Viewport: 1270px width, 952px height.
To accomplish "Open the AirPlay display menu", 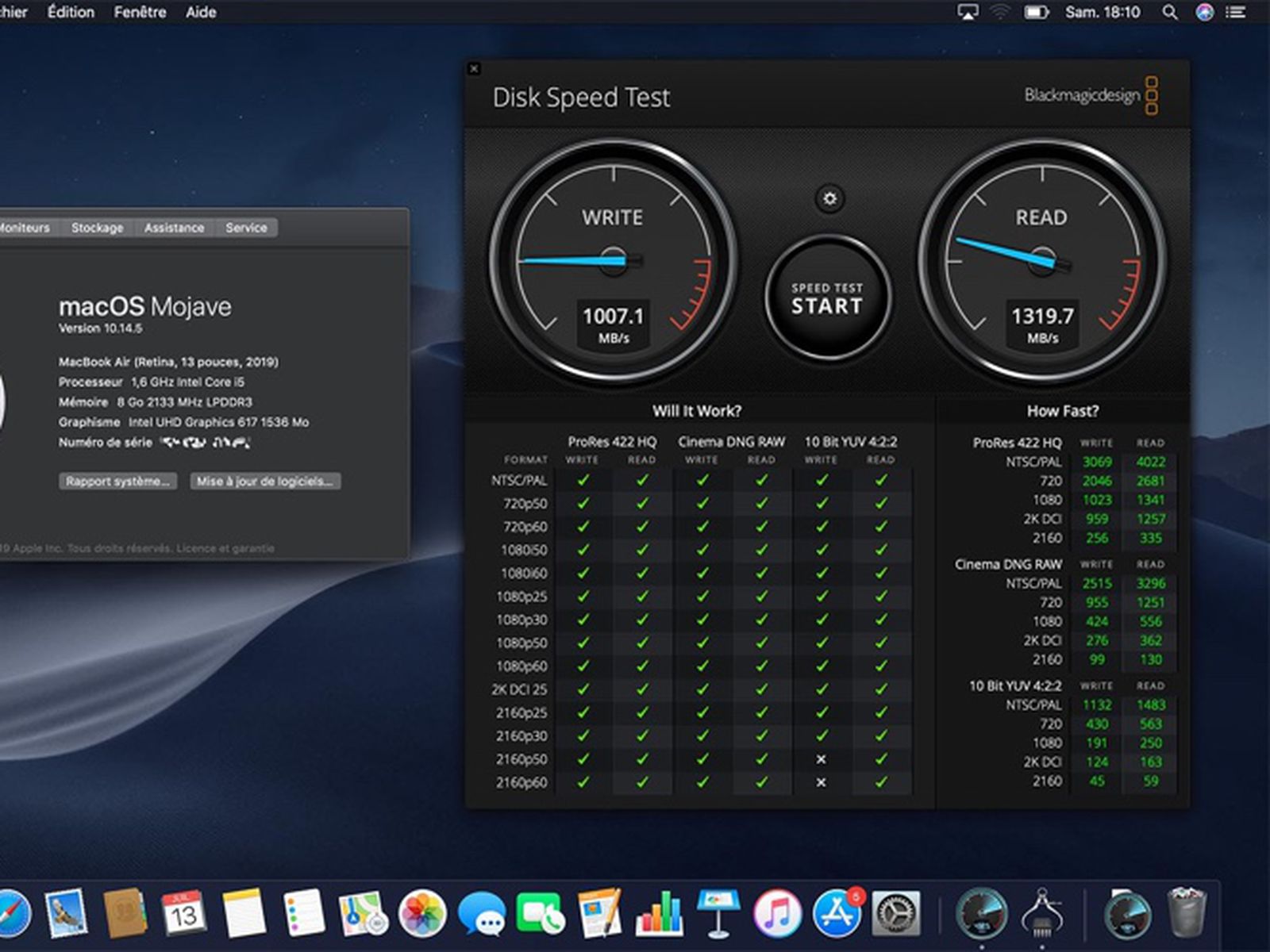I will point(968,12).
